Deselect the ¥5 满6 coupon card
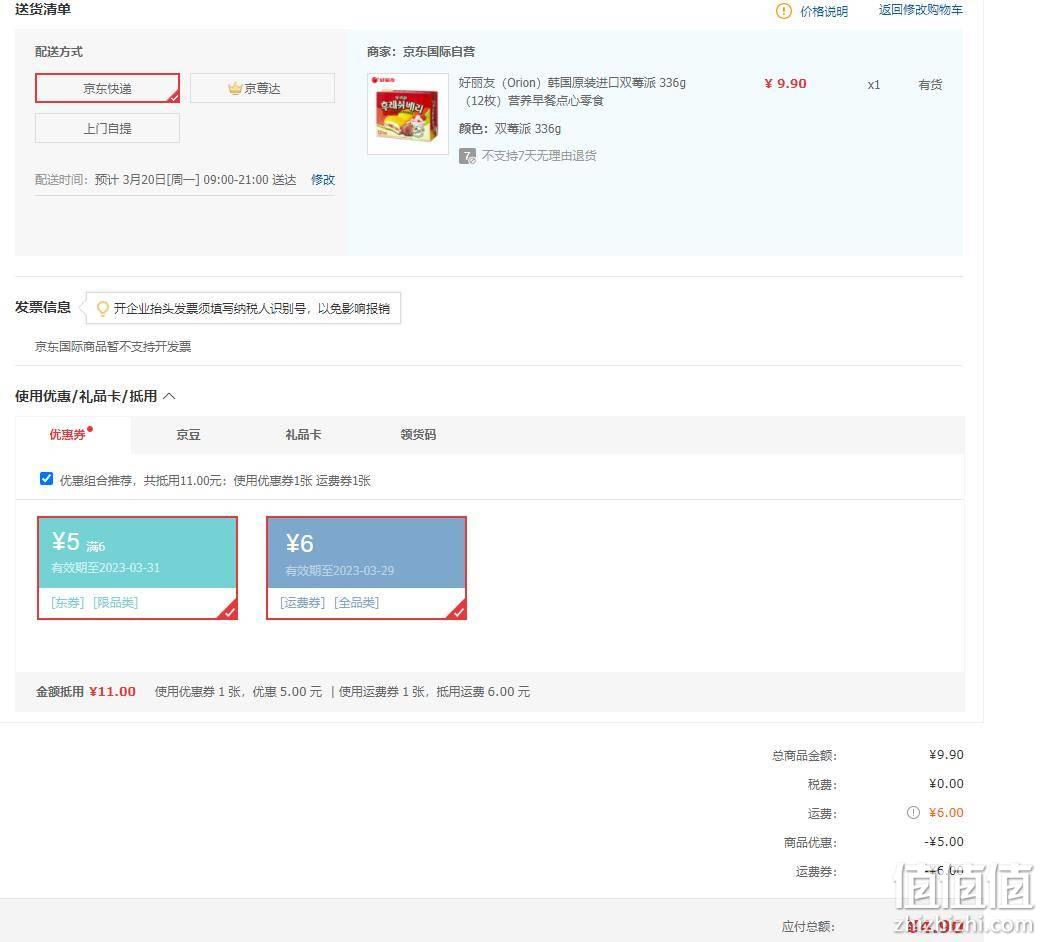Image resolution: width=1043 pixels, height=942 pixels. (x=137, y=568)
